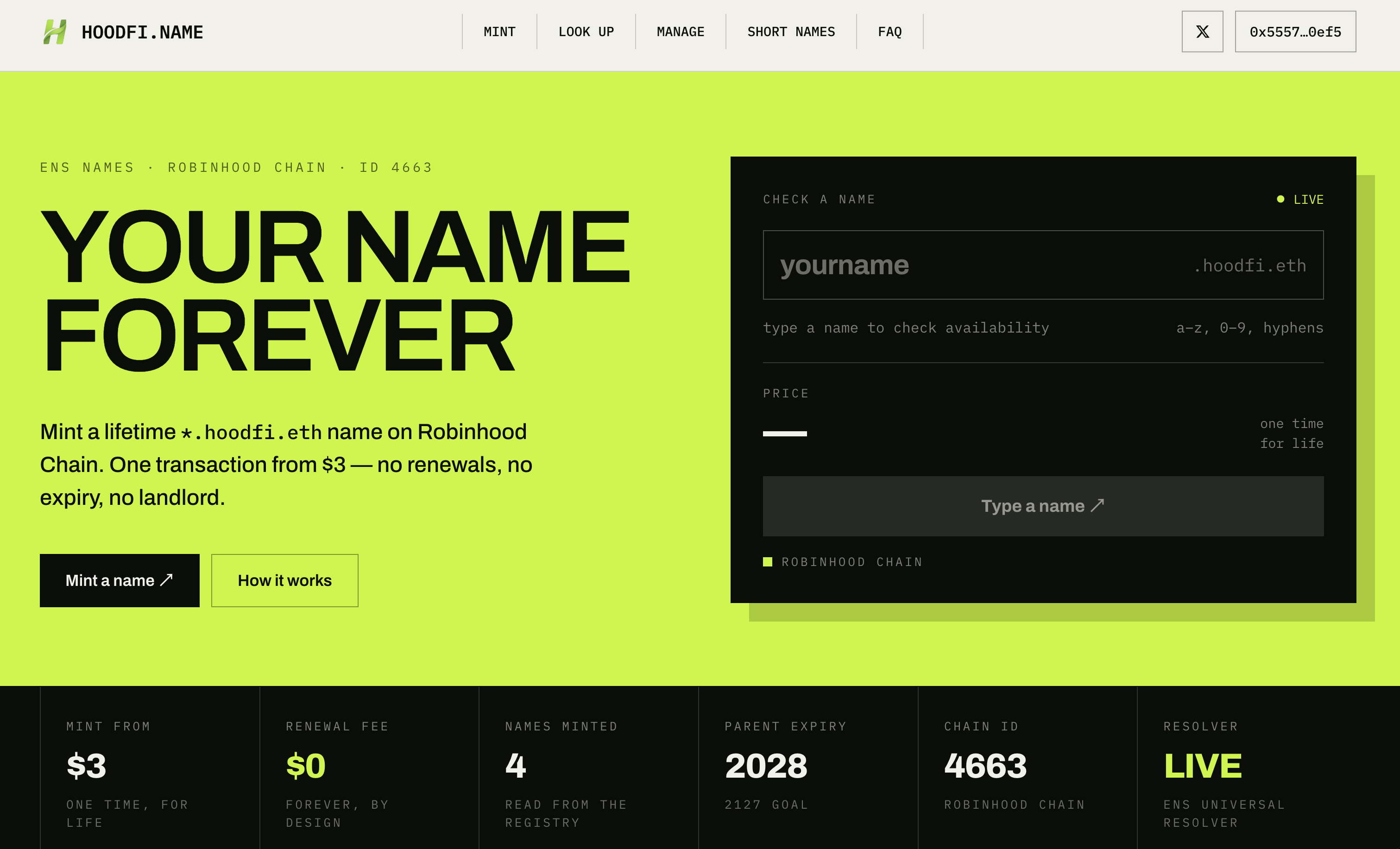Click the '2127 GOAL' text
The image size is (1400, 849).
point(766,805)
